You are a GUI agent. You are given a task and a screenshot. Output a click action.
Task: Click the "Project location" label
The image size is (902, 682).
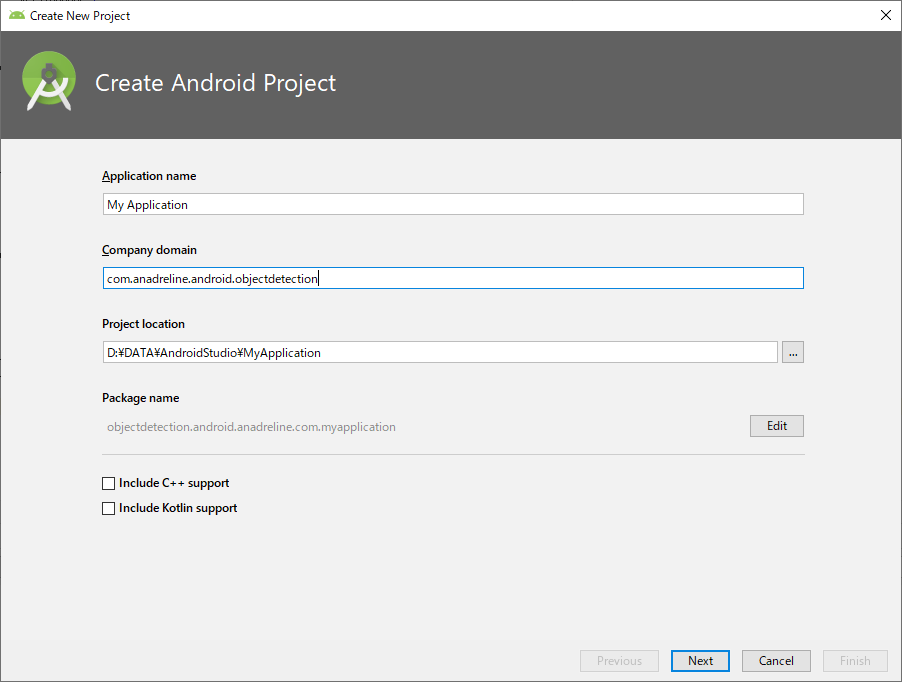[x=143, y=324]
